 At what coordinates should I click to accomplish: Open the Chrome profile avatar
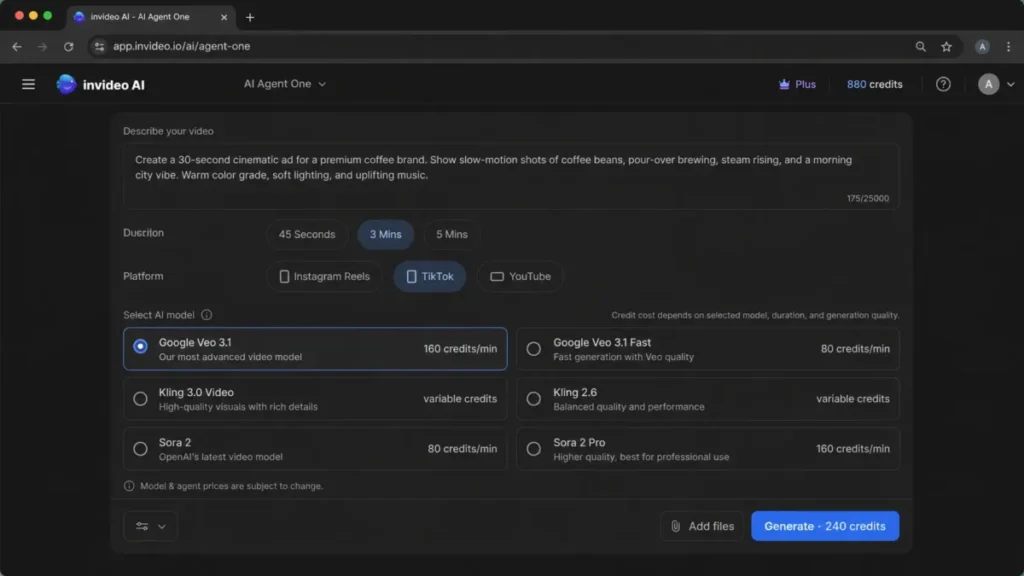pyautogui.click(x=982, y=46)
